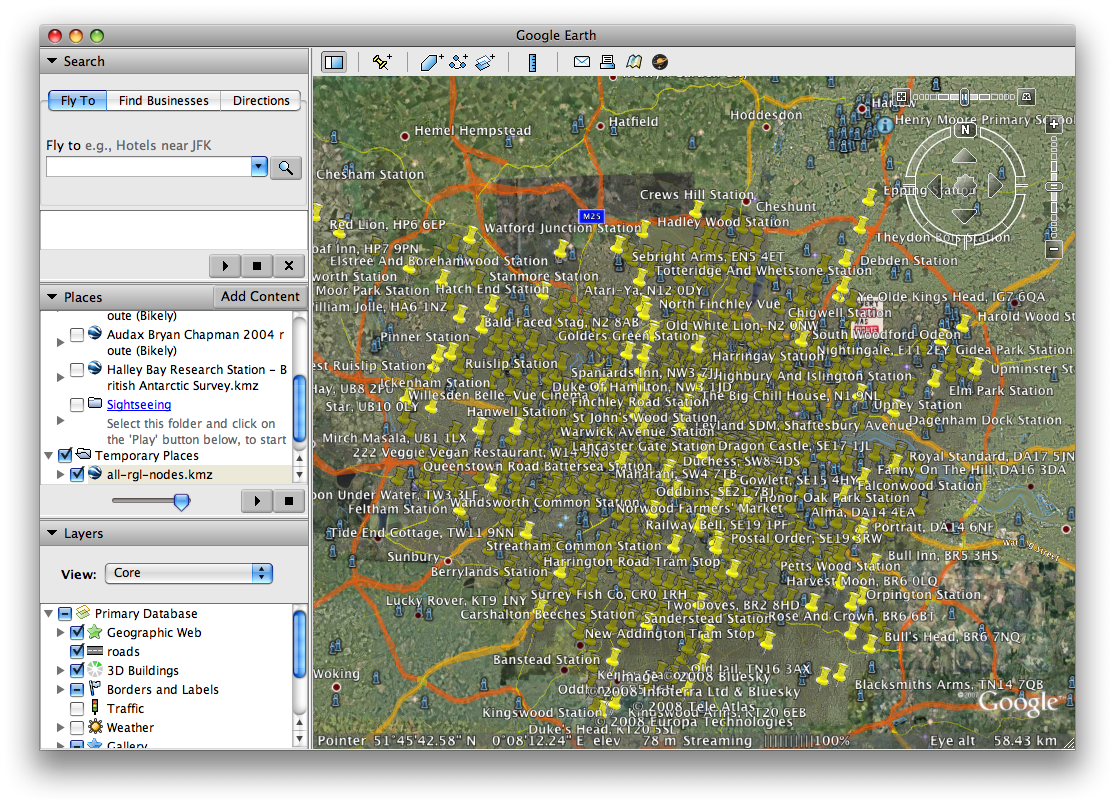
Task: Check the Sightseeing folder checkbox
Action: pos(77,404)
